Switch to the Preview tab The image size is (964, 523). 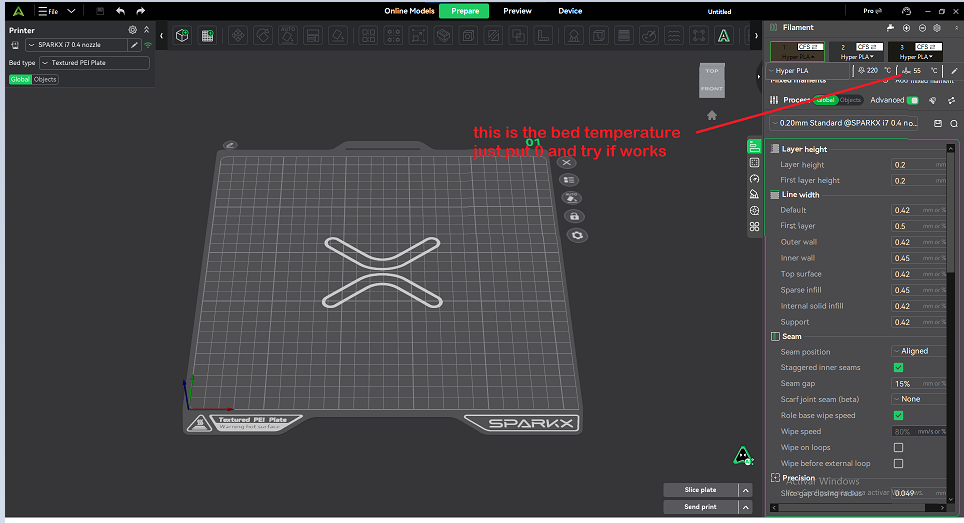click(517, 11)
